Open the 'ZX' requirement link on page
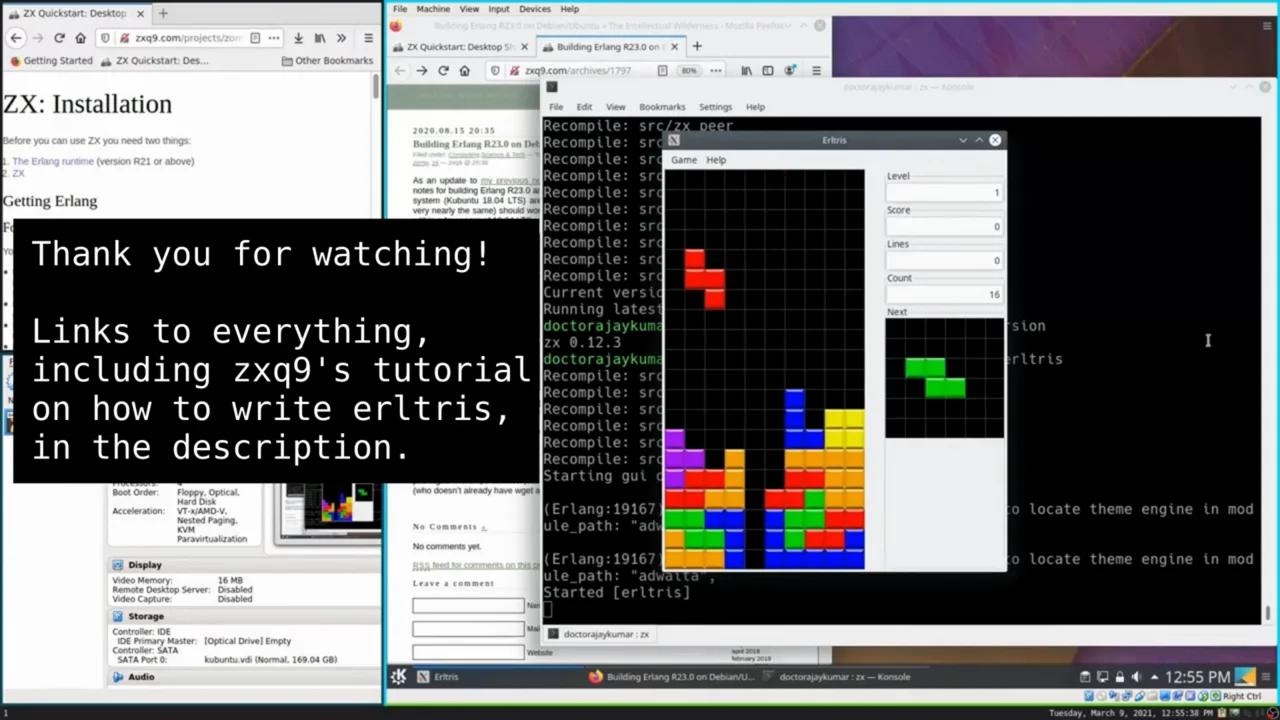 pyautogui.click(x=18, y=174)
